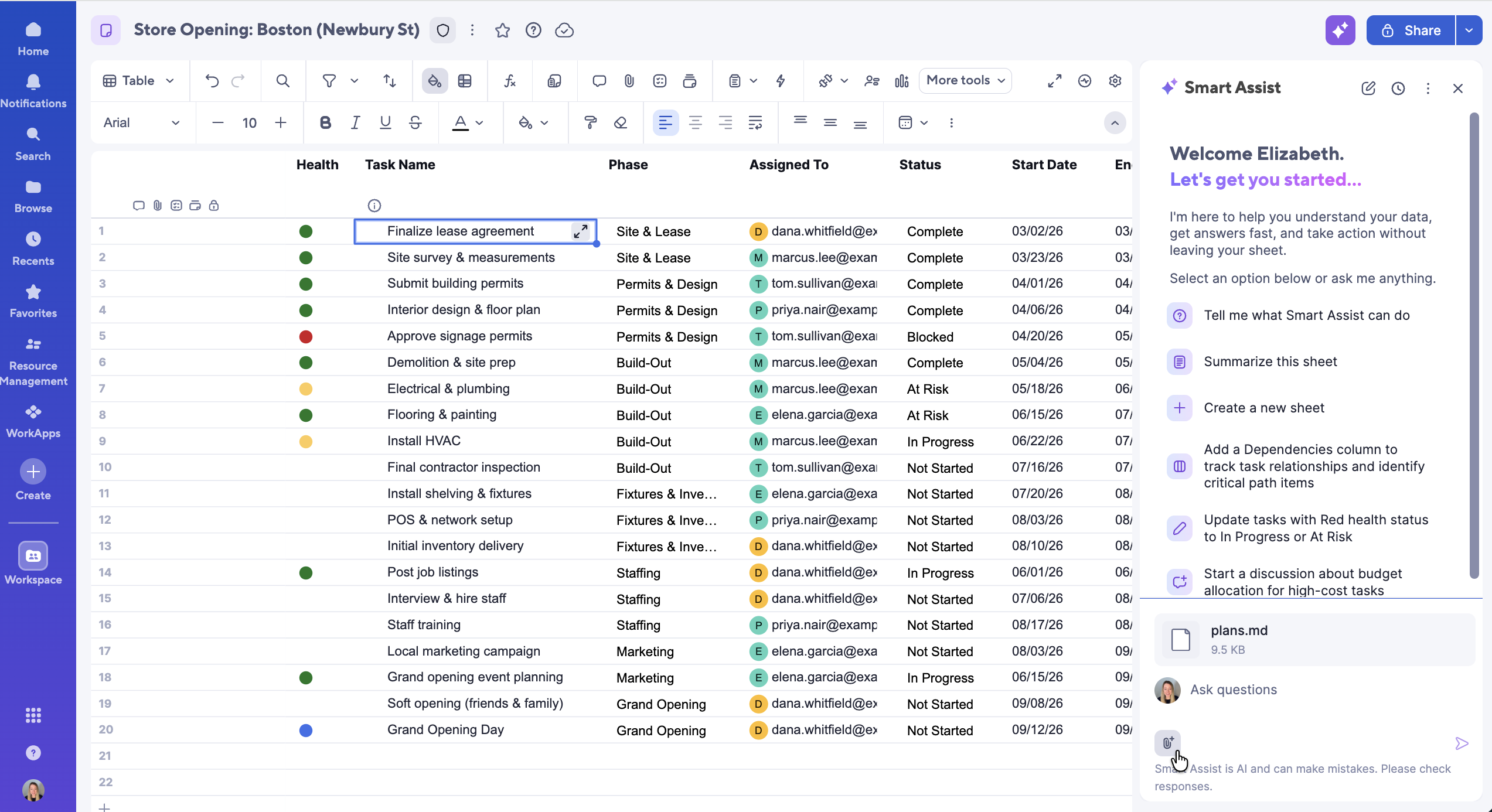Open sheet more options kebab menu

point(472,30)
